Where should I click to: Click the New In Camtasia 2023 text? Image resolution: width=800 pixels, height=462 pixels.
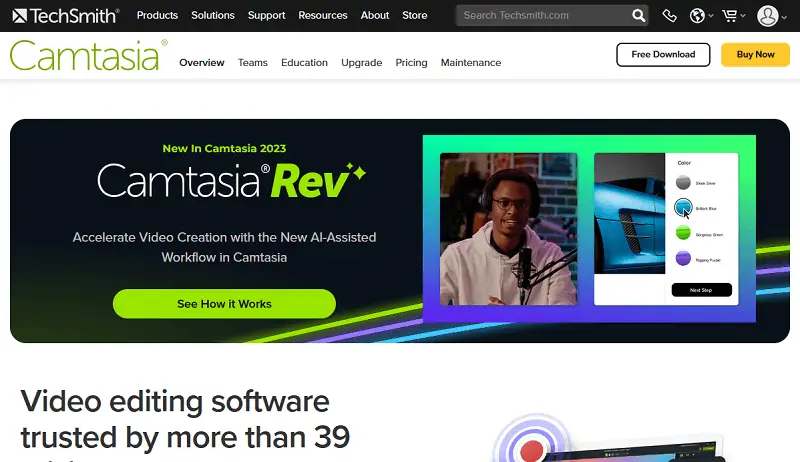[x=224, y=148]
